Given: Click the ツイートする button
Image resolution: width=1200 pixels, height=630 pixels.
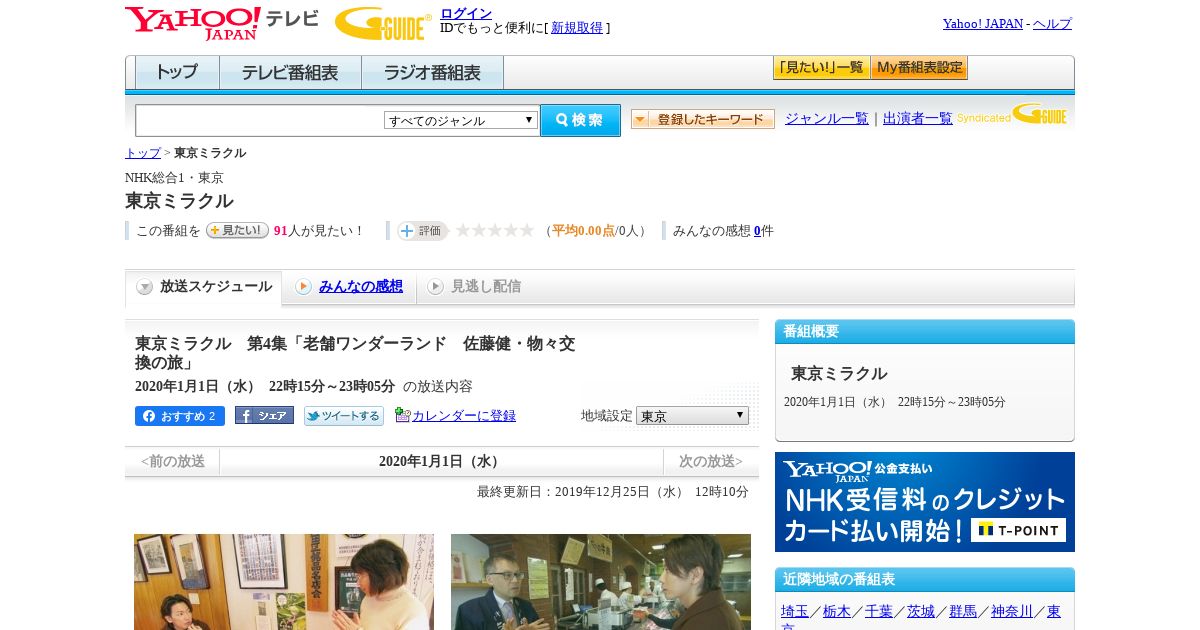Looking at the screenshot, I should (344, 416).
